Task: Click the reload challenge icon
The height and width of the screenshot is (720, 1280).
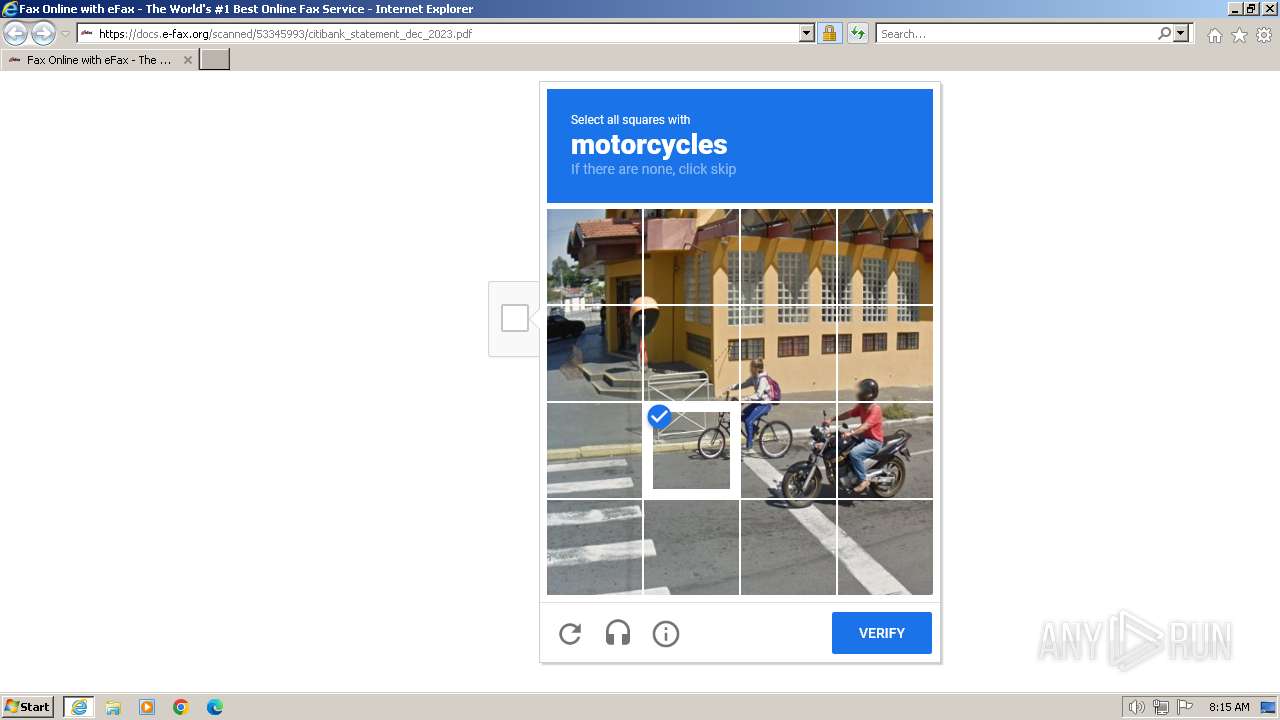Action: click(570, 634)
